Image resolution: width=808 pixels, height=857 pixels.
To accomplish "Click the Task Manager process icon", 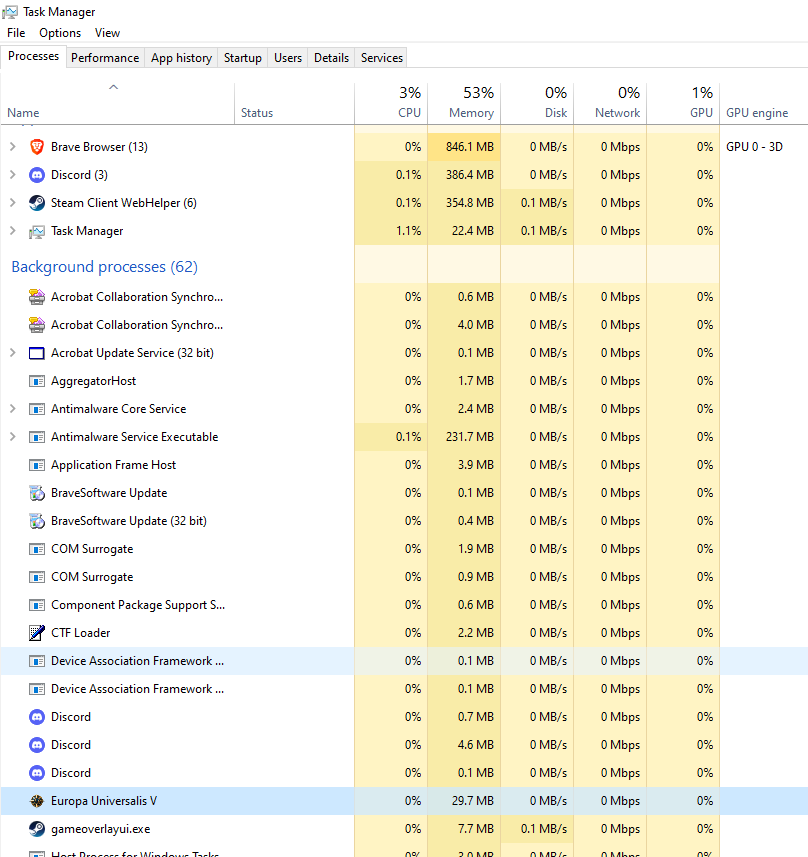I will [37, 231].
